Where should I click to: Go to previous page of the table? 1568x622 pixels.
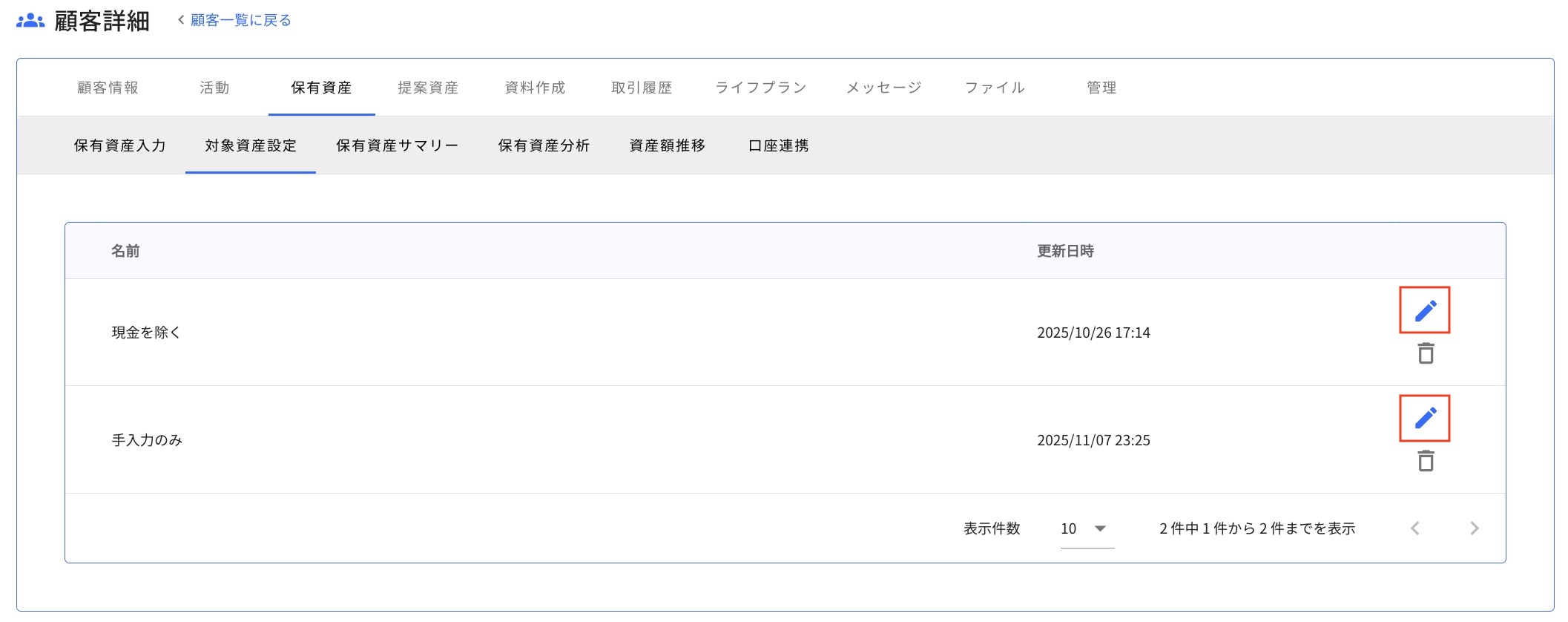click(1415, 528)
